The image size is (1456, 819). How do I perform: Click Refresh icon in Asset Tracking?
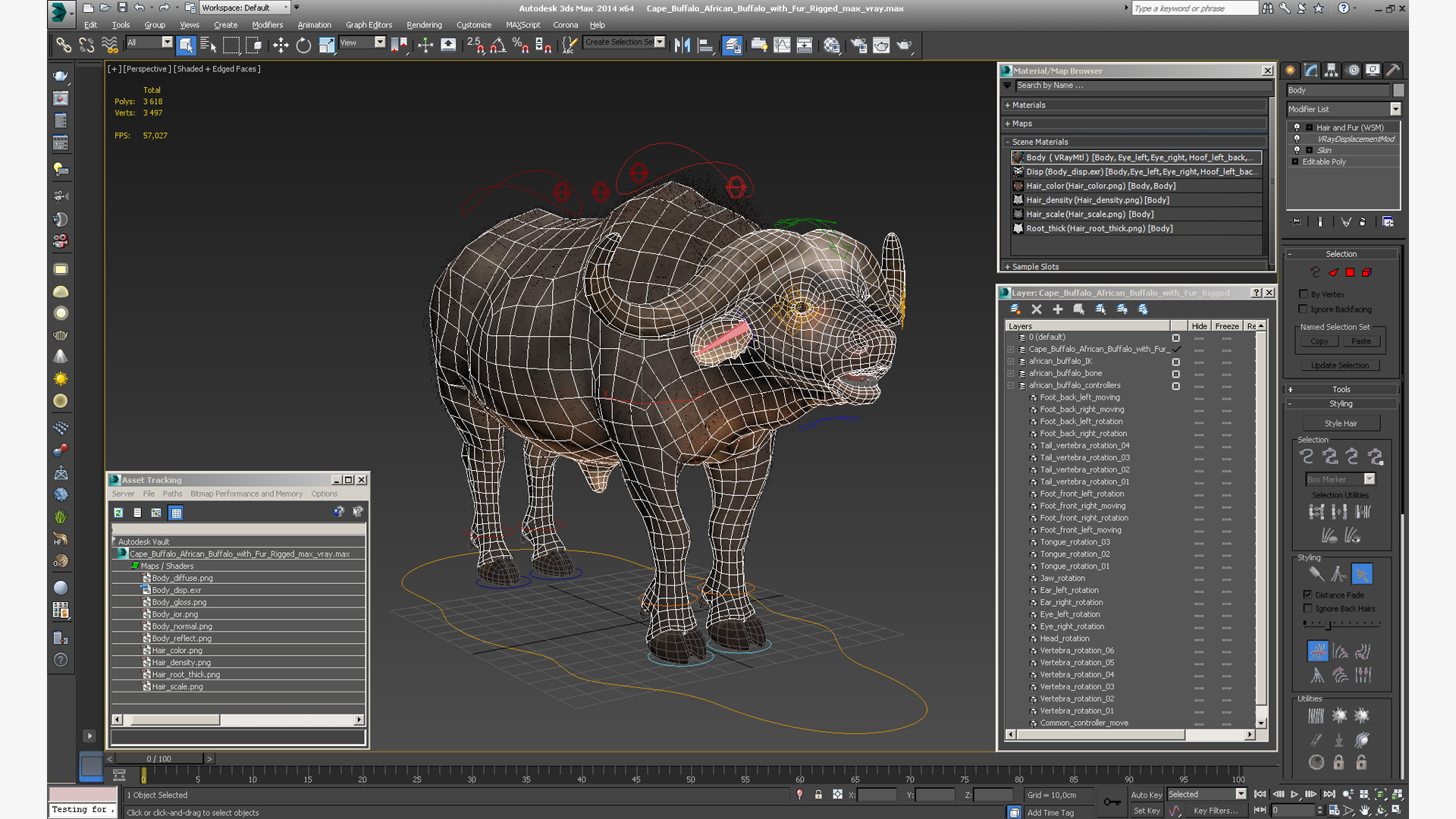[118, 513]
